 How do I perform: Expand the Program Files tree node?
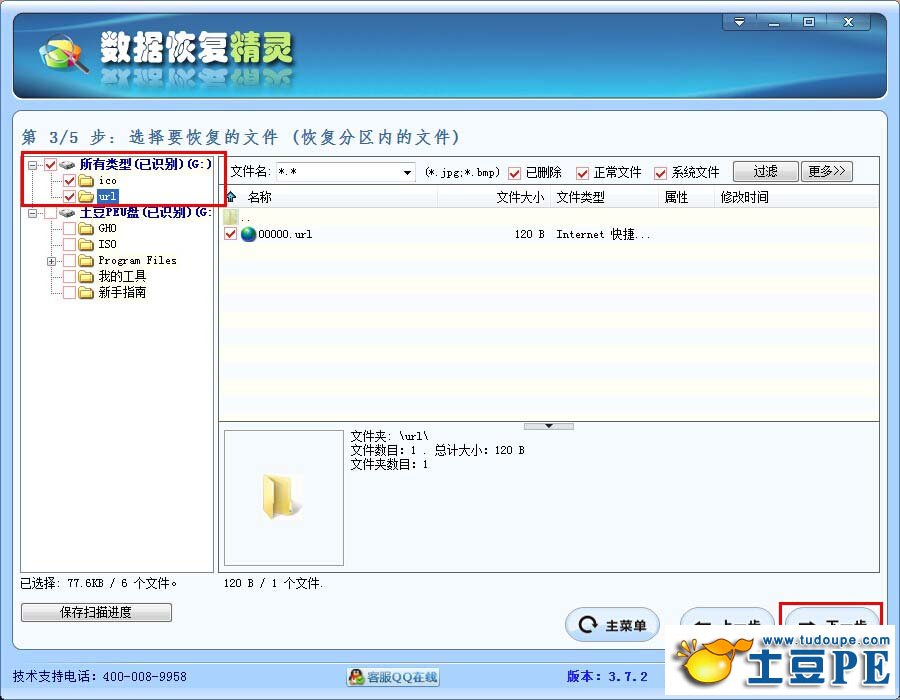pos(51,261)
